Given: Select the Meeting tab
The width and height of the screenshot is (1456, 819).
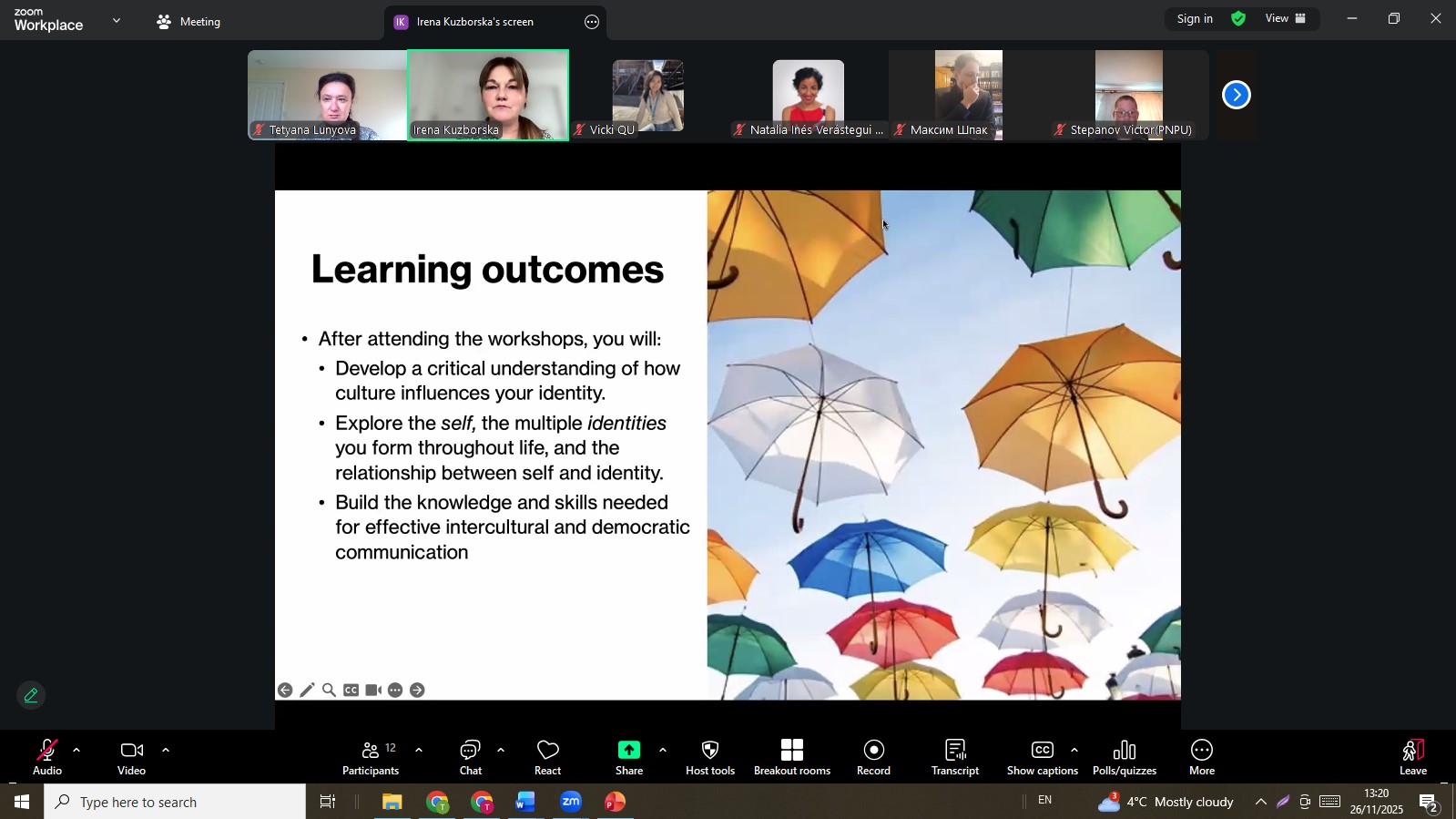Looking at the screenshot, I should point(189,22).
